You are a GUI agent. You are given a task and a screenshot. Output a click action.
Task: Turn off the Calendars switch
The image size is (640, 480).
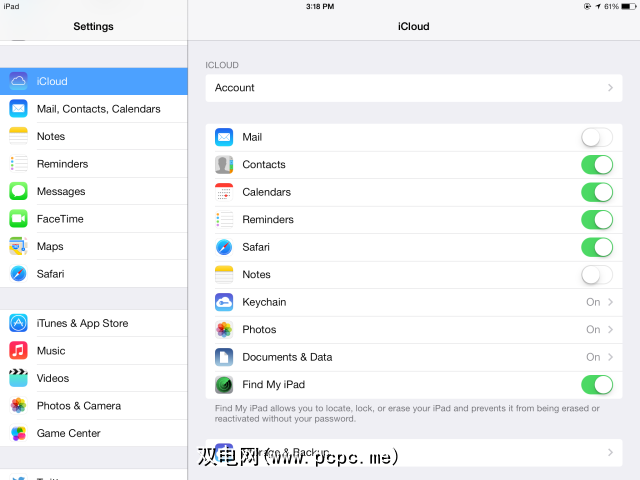[x=597, y=192]
